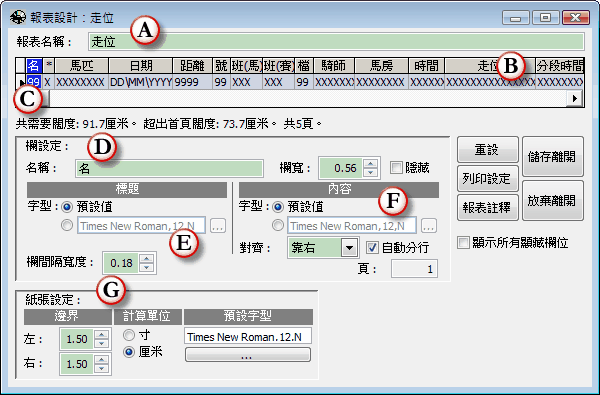Select 寸 as the measurement unit
The width and height of the screenshot is (600, 395).
coord(129,335)
